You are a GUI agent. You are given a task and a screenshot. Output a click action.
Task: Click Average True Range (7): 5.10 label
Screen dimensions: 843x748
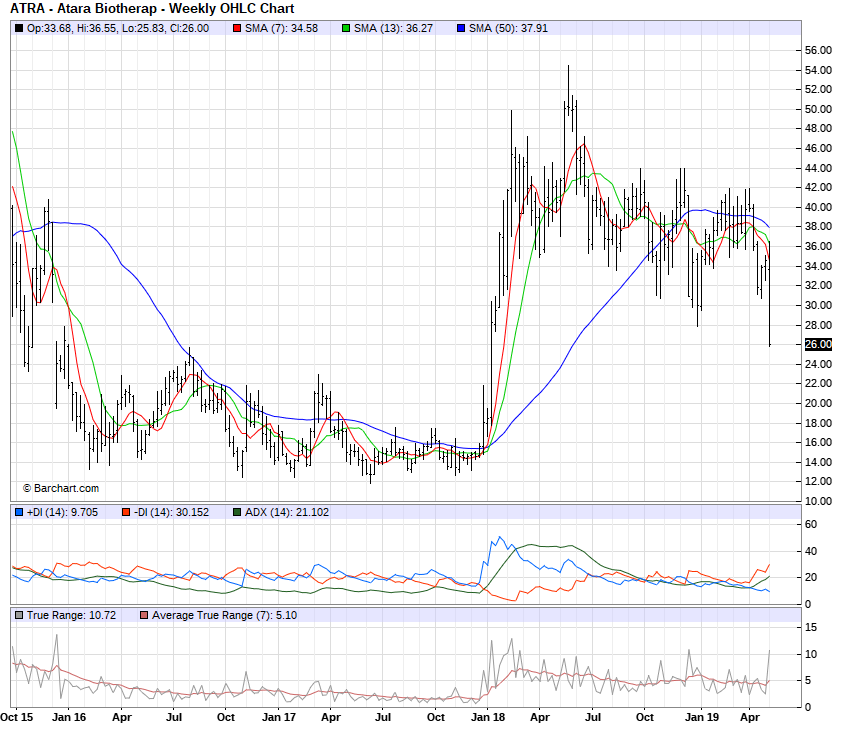click(x=224, y=615)
